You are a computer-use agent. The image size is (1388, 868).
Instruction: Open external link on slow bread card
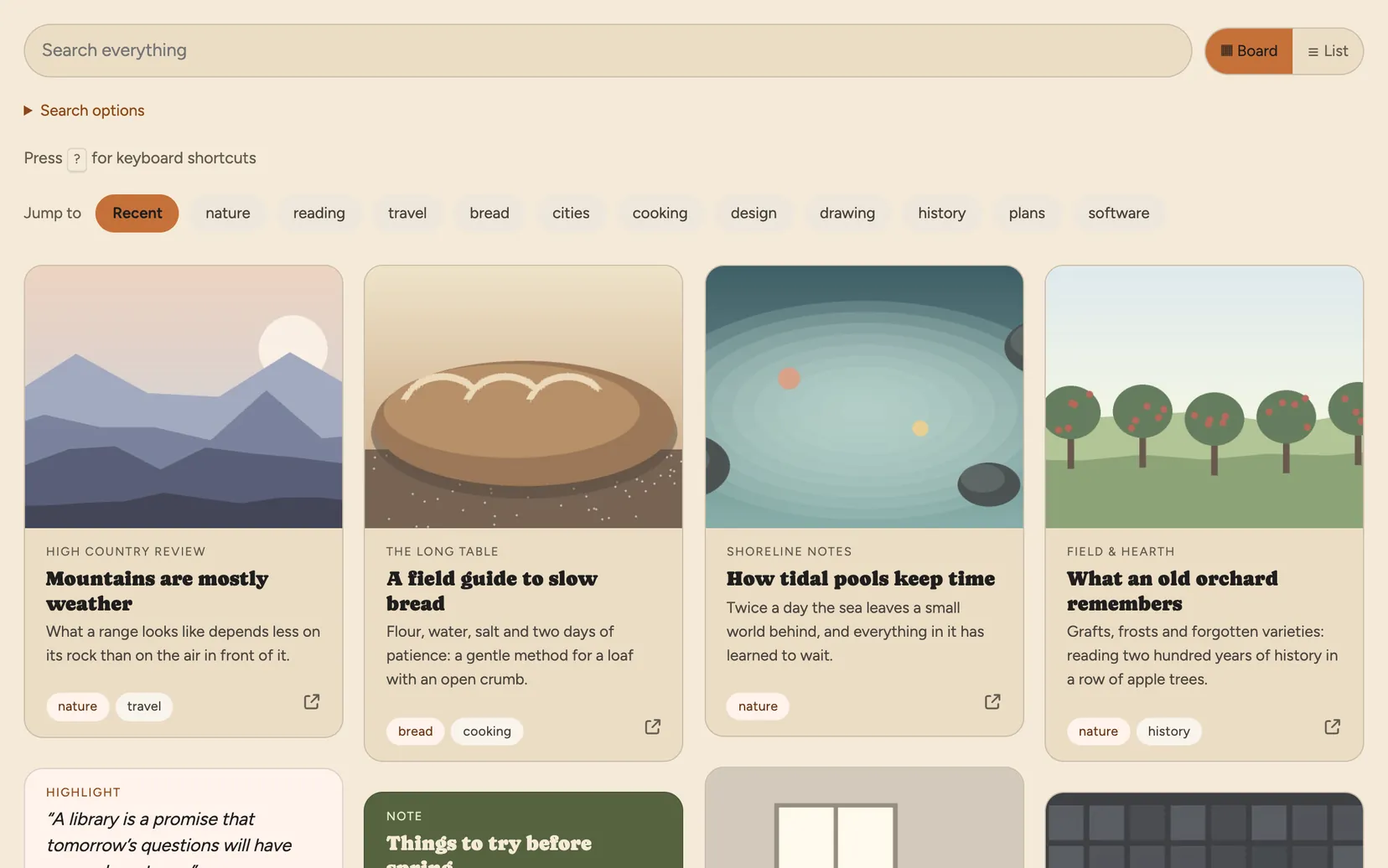pos(653,727)
